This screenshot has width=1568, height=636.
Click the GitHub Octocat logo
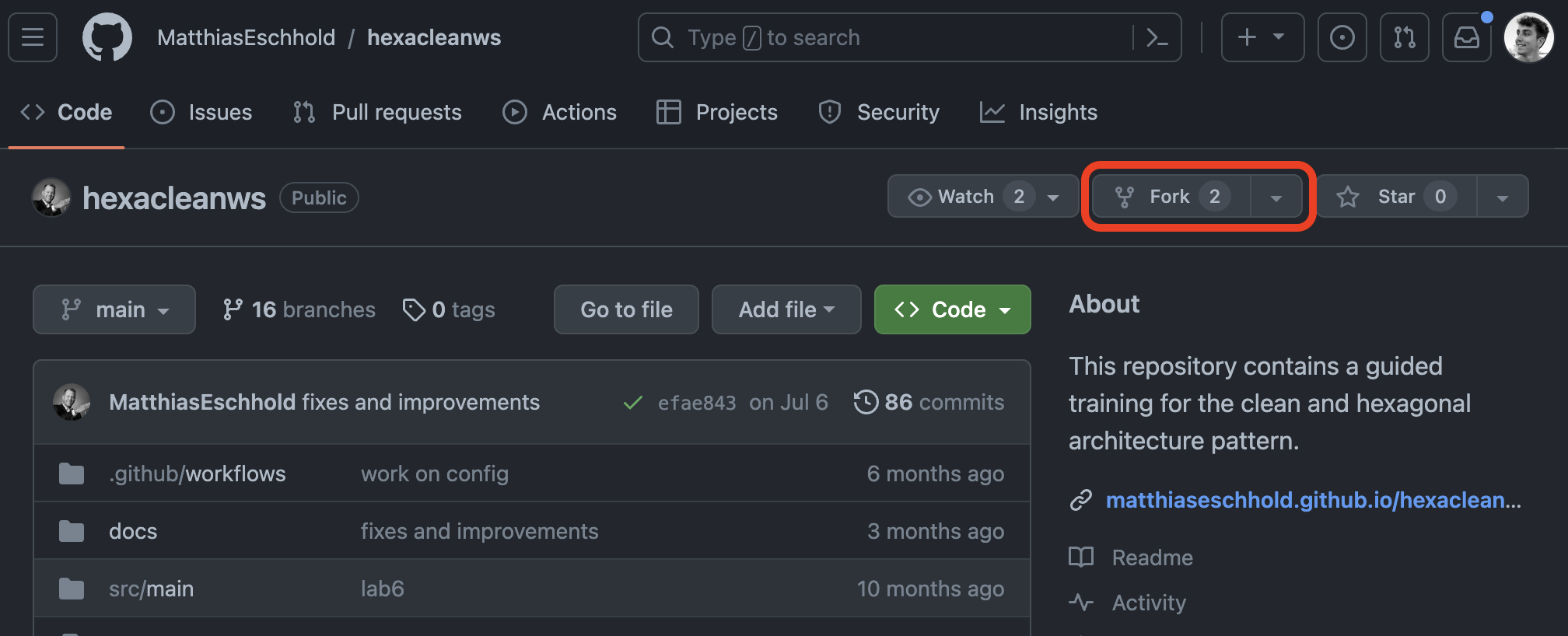[107, 37]
